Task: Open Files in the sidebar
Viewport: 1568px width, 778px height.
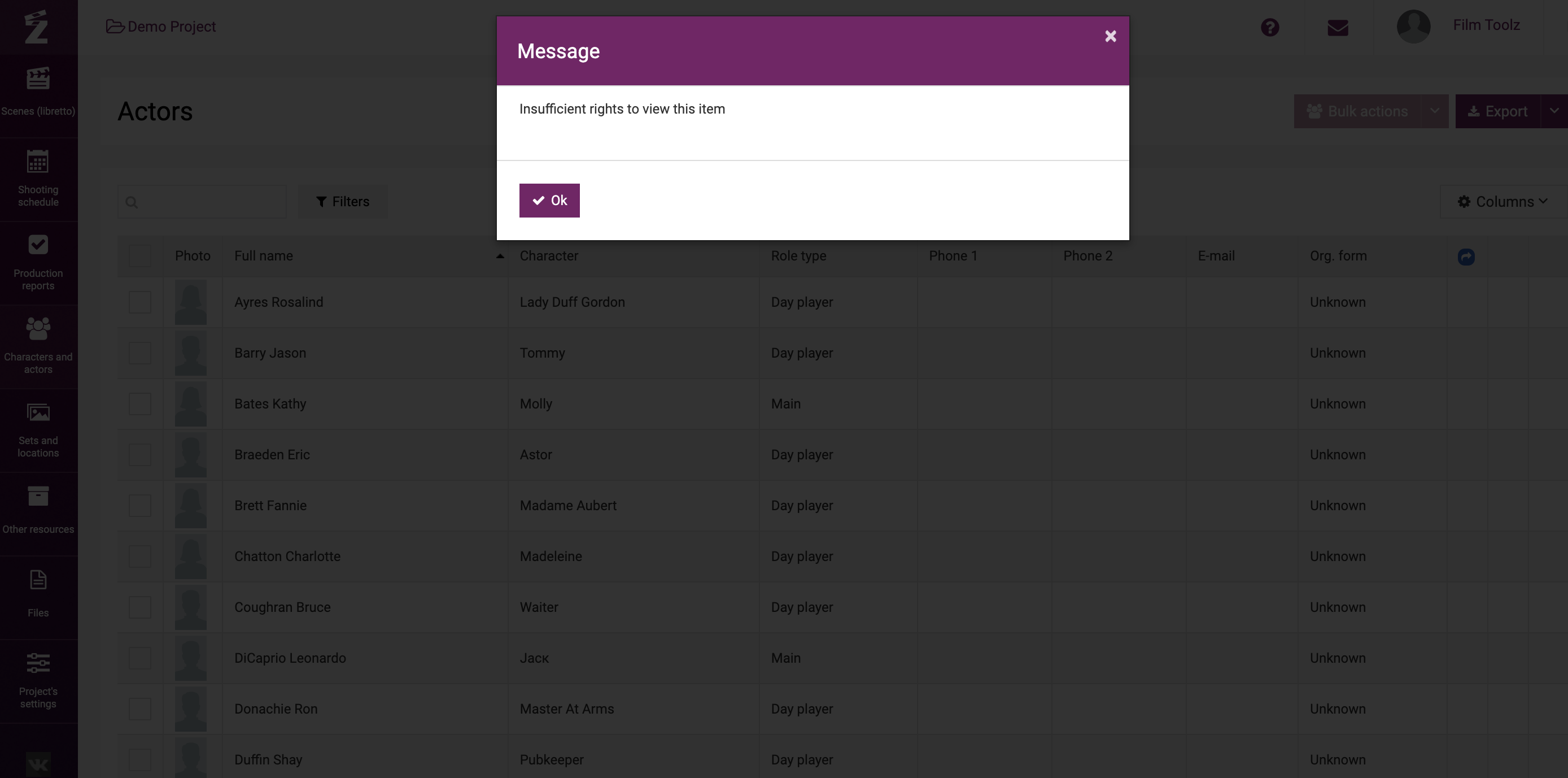Action: (x=38, y=597)
